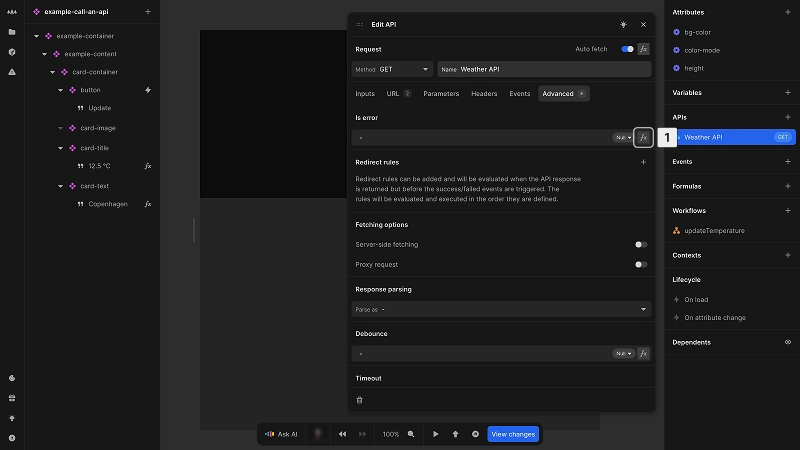
Task: Open the Is error formula editor
Action: tap(643, 137)
